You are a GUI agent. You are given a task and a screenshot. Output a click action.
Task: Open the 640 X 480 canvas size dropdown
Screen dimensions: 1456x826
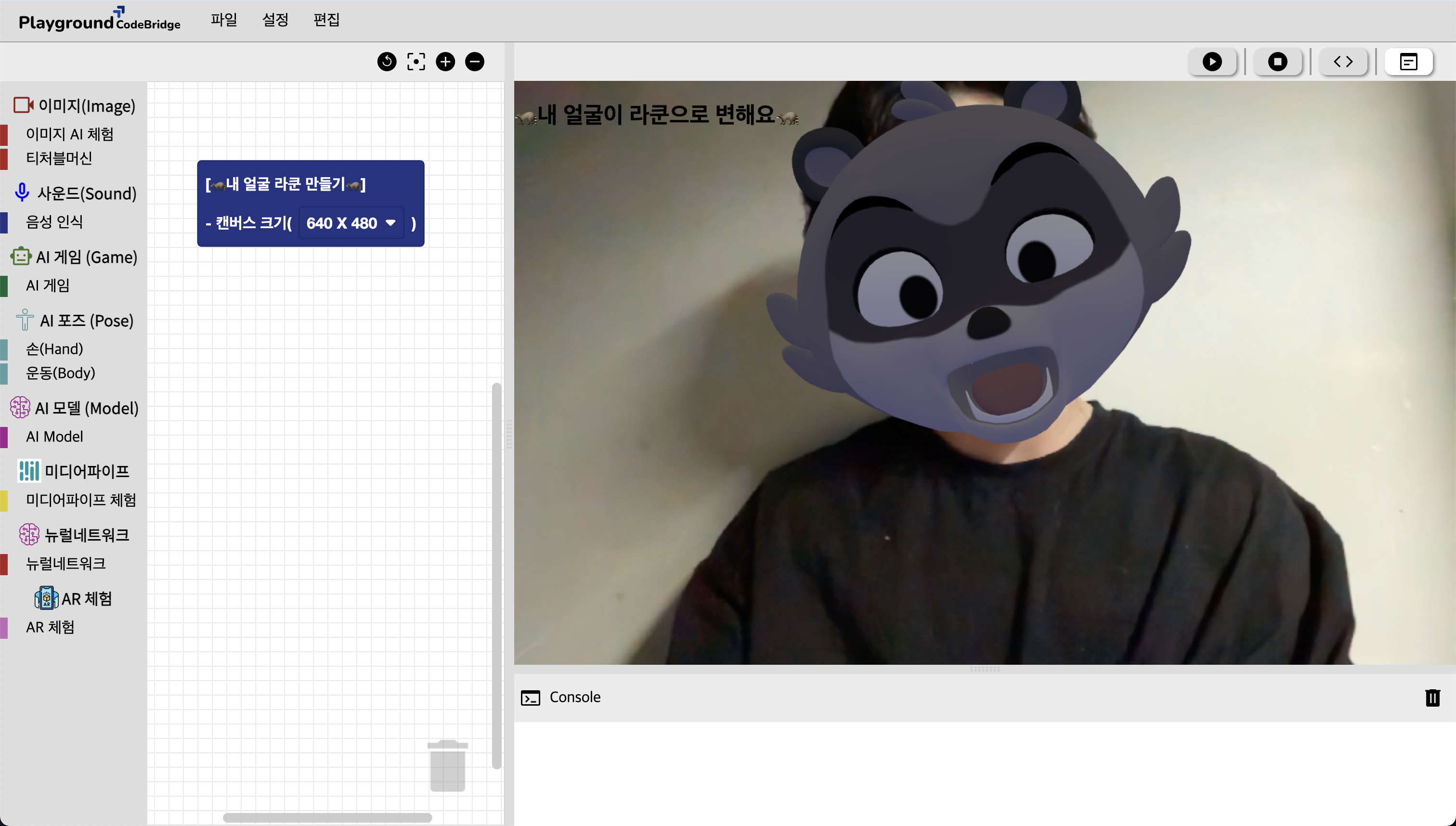[x=351, y=223]
